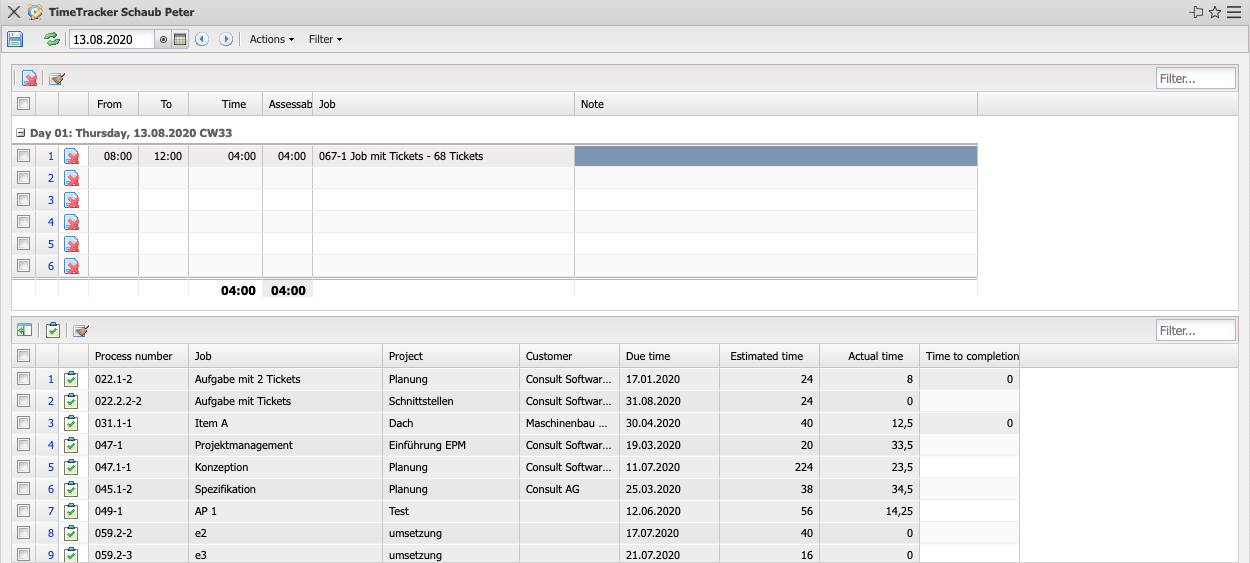
Task: Click the highlighted Note cell in row 1
Action: click(775, 156)
